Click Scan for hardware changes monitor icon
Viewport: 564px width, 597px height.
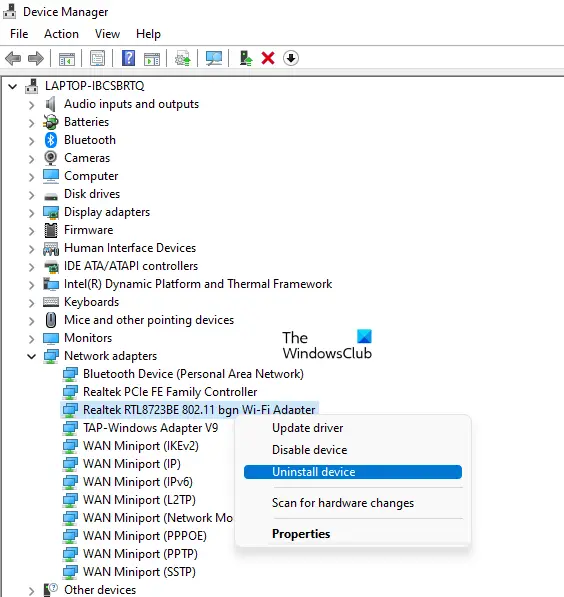coord(214,59)
